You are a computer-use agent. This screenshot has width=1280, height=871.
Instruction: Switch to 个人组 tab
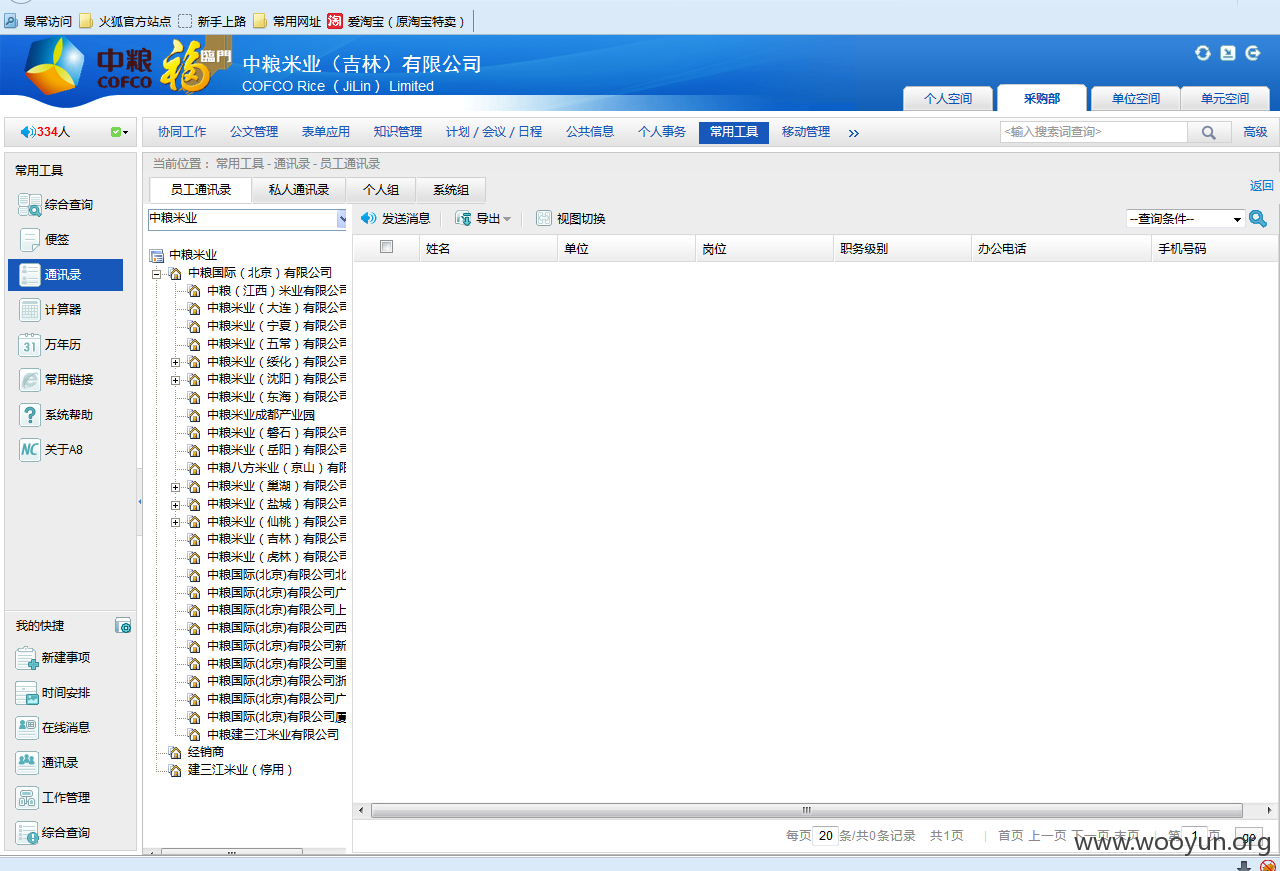[x=381, y=190]
